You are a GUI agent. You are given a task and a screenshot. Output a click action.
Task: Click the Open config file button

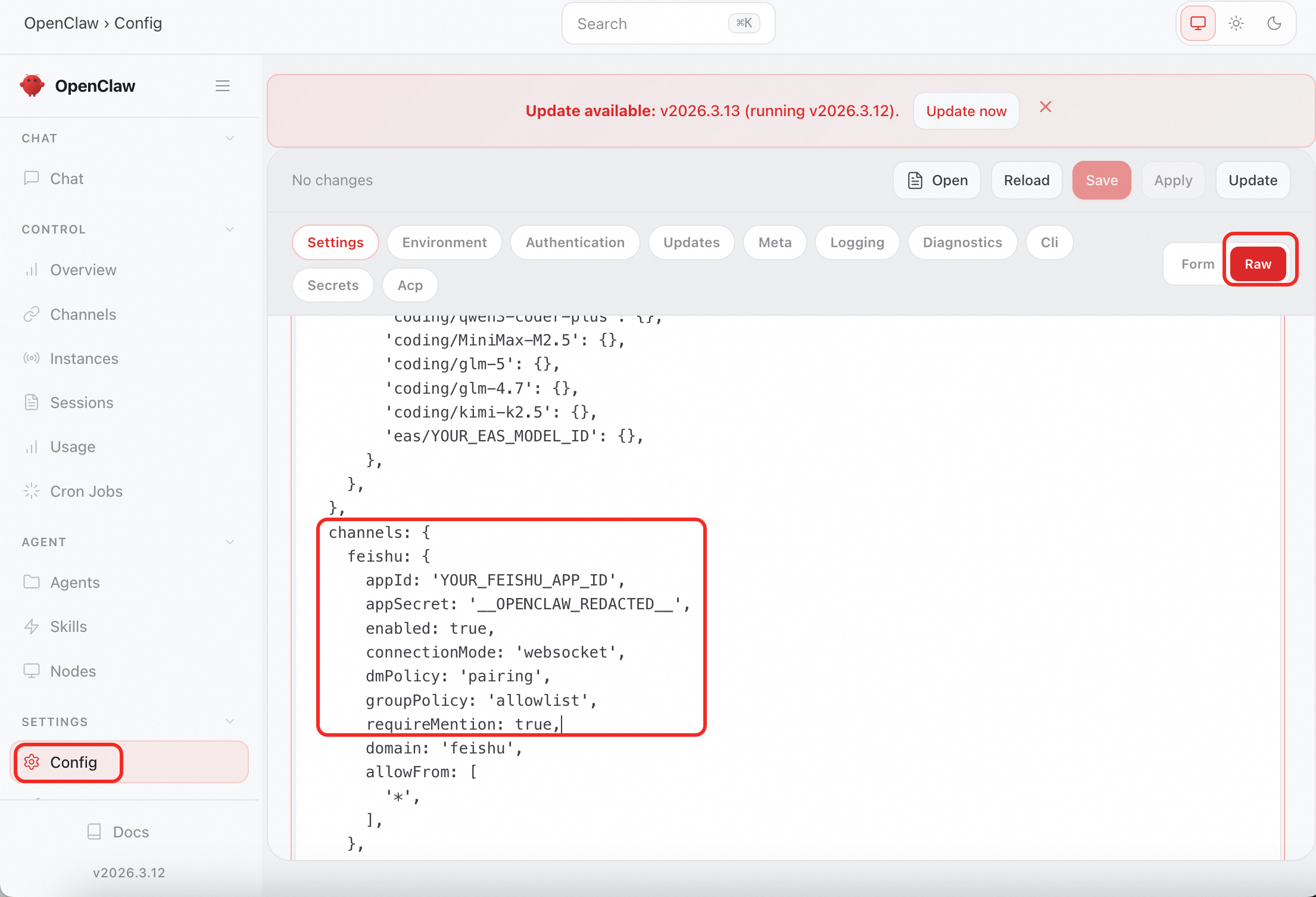pos(937,180)
